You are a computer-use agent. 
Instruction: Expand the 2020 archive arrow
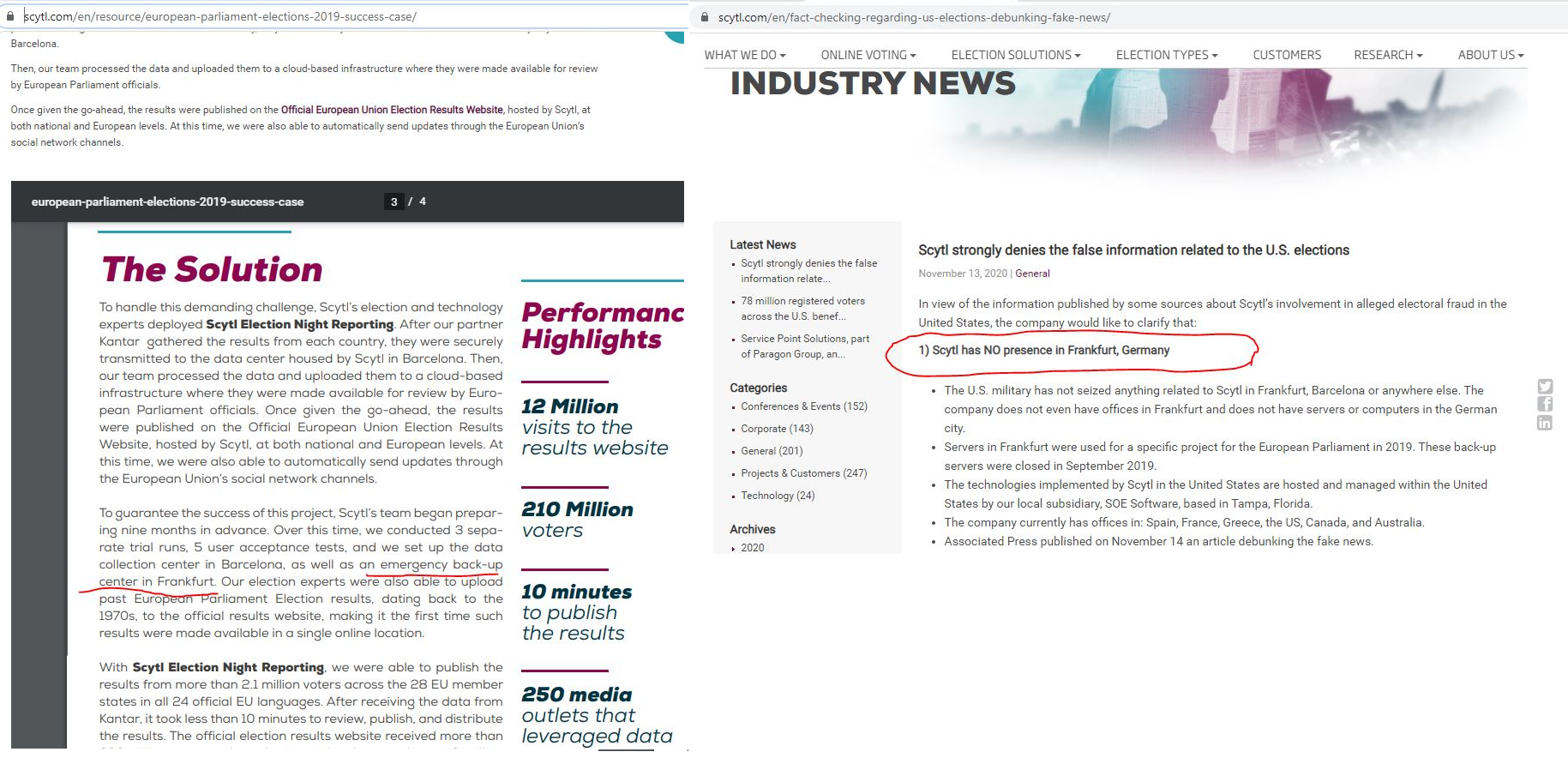click(733, 549)
